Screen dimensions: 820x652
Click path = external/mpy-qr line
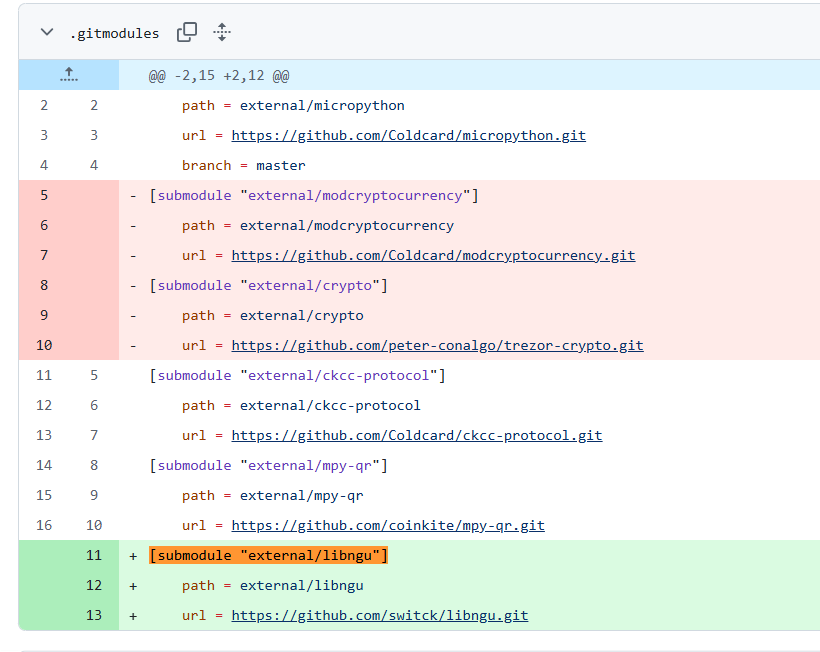pos(272,496)
